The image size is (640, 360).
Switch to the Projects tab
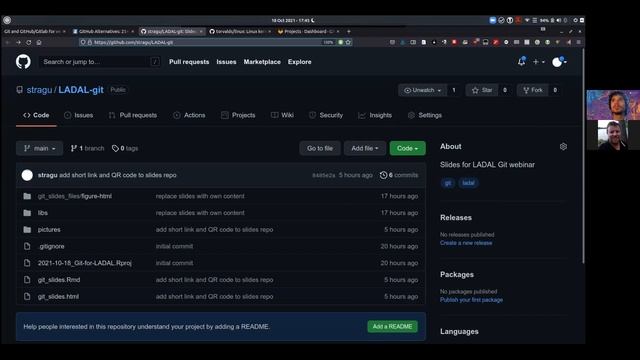coord(238,116)
